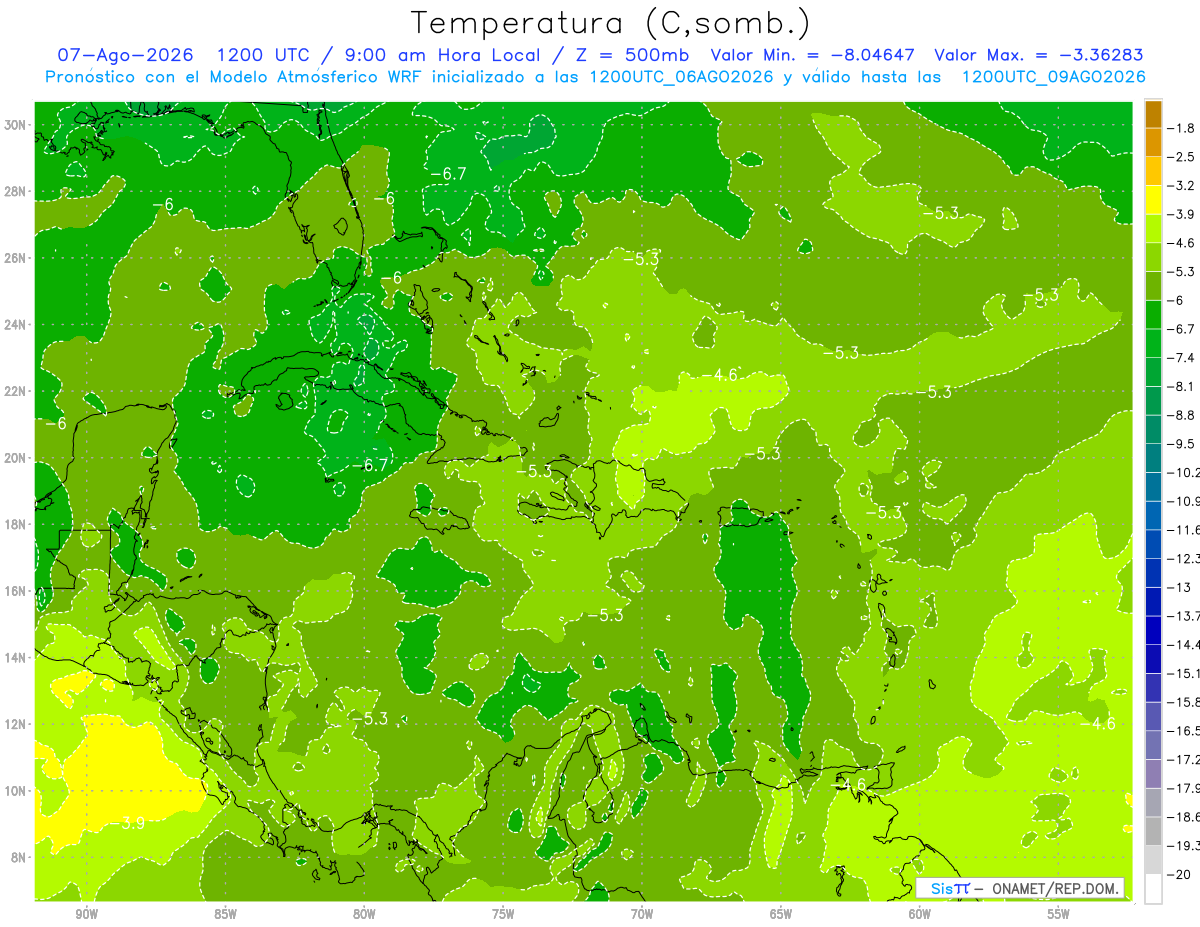The width and height of the screenshot is (1200, 927).
Task: Click the -15.8 tick label on the color legend
Action: coord(1184,702)
